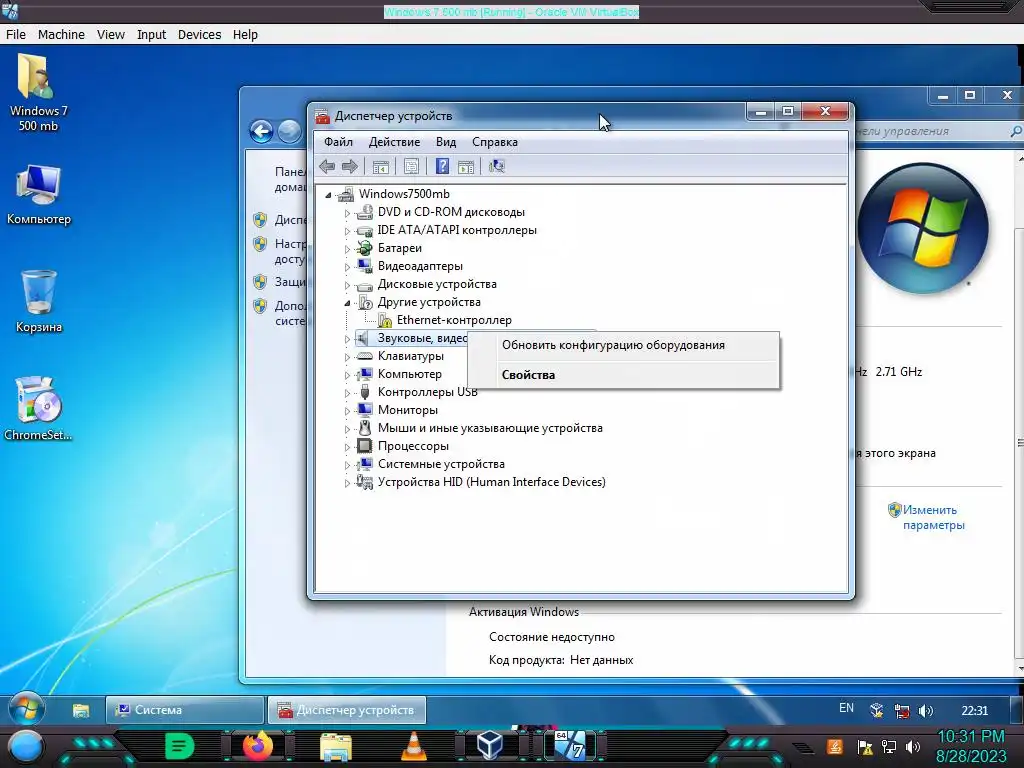Open the Действие menu

pos(394,142)
